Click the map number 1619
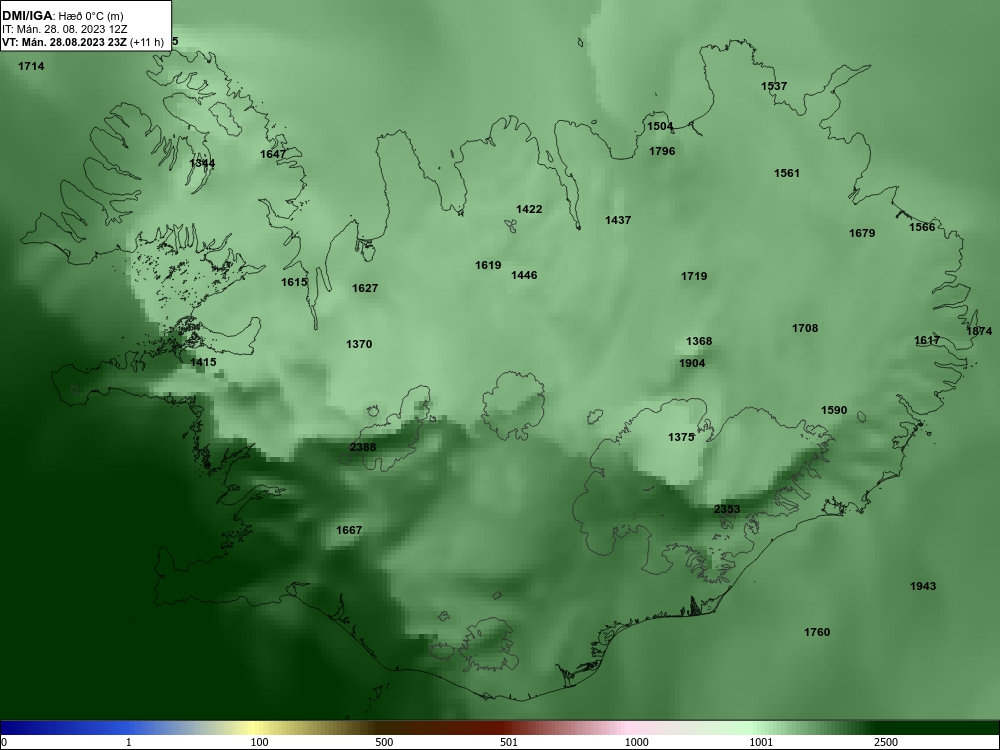The height and width of the screenshot is (750, 1000). coord(488,265)
